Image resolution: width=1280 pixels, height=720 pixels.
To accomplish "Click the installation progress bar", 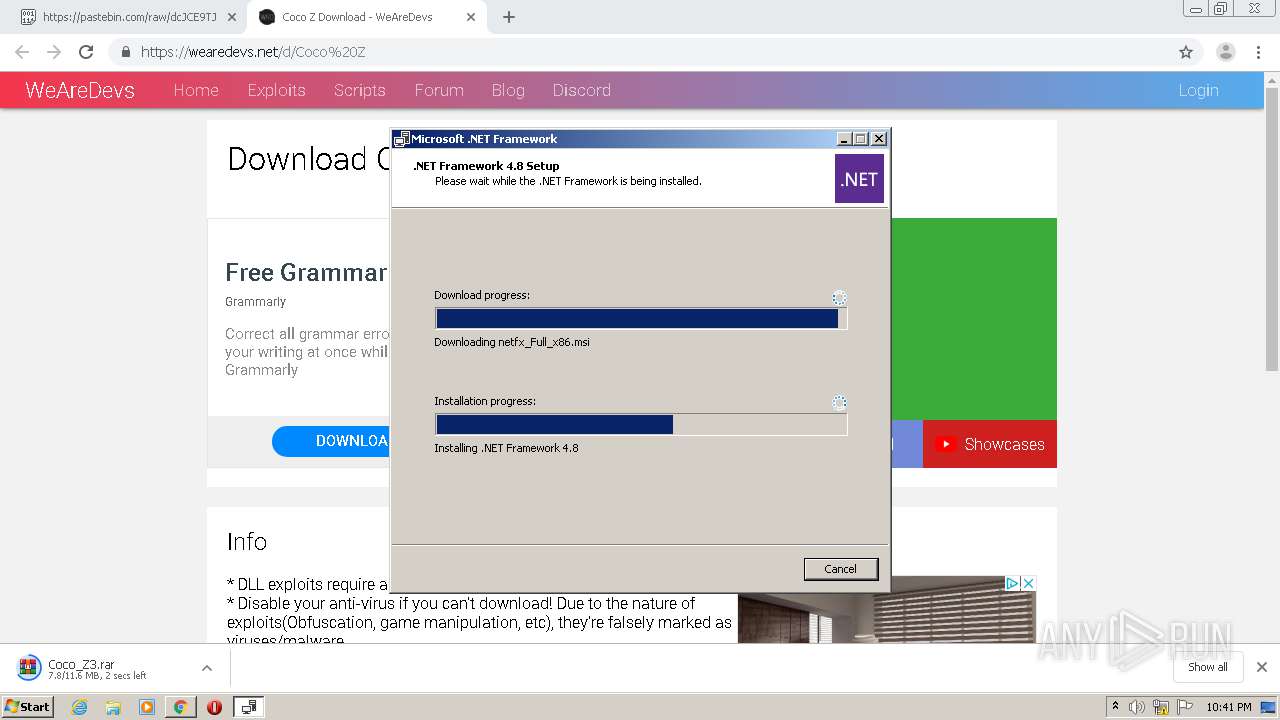I will (641, 425).
